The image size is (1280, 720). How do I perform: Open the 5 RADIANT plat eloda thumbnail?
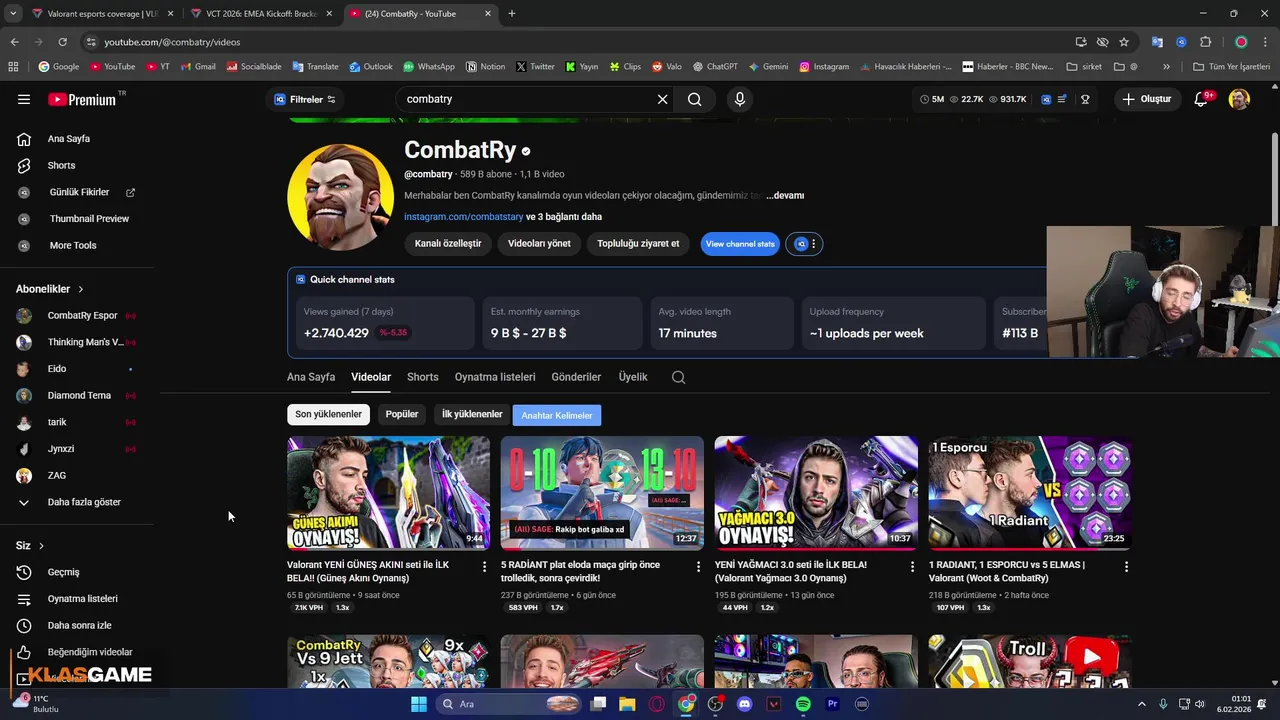point(602,492)
